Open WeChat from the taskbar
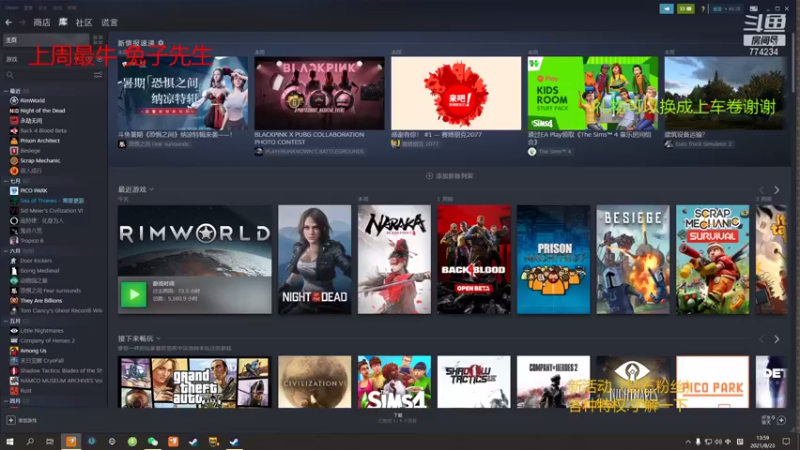 (153, 441)
